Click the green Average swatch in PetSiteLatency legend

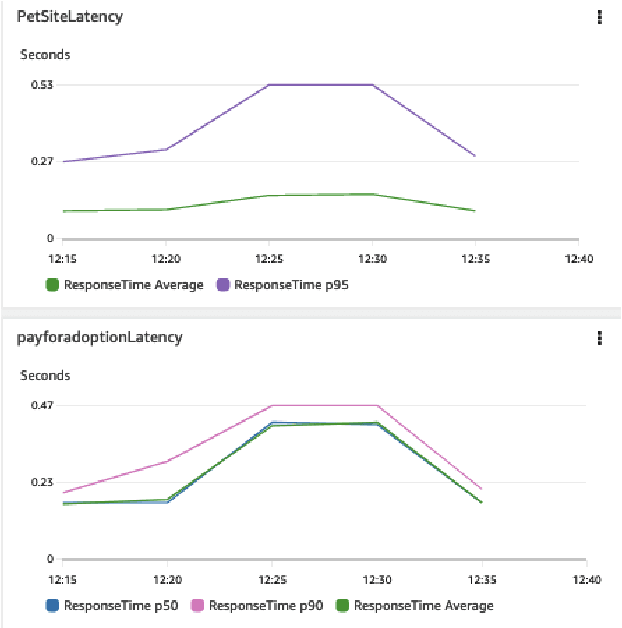click(x=53, y=285)
